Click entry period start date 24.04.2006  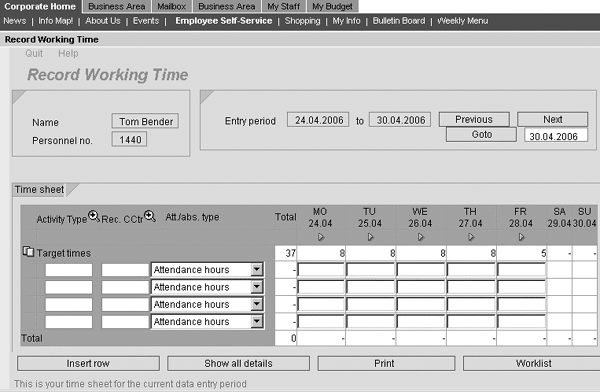tap(318, 120)
